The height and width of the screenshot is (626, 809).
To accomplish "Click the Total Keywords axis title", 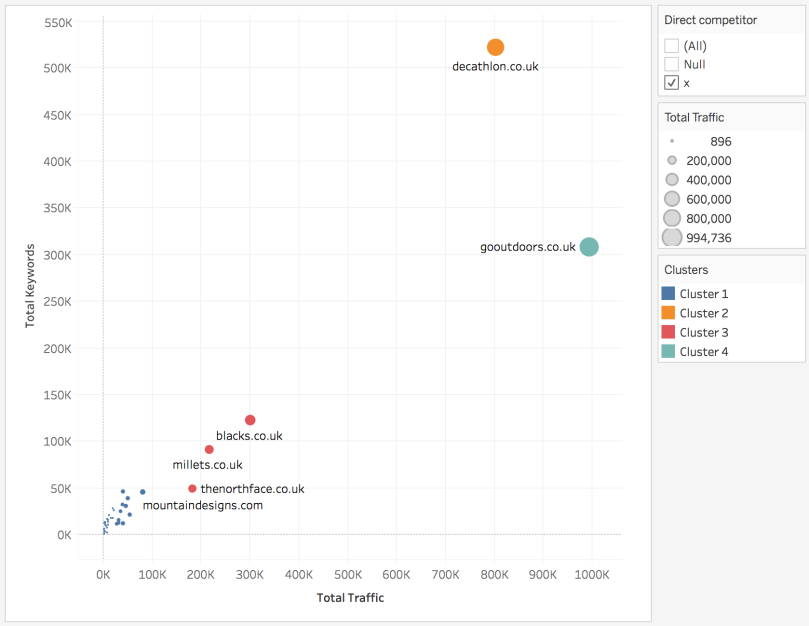I will pos(30,285).
